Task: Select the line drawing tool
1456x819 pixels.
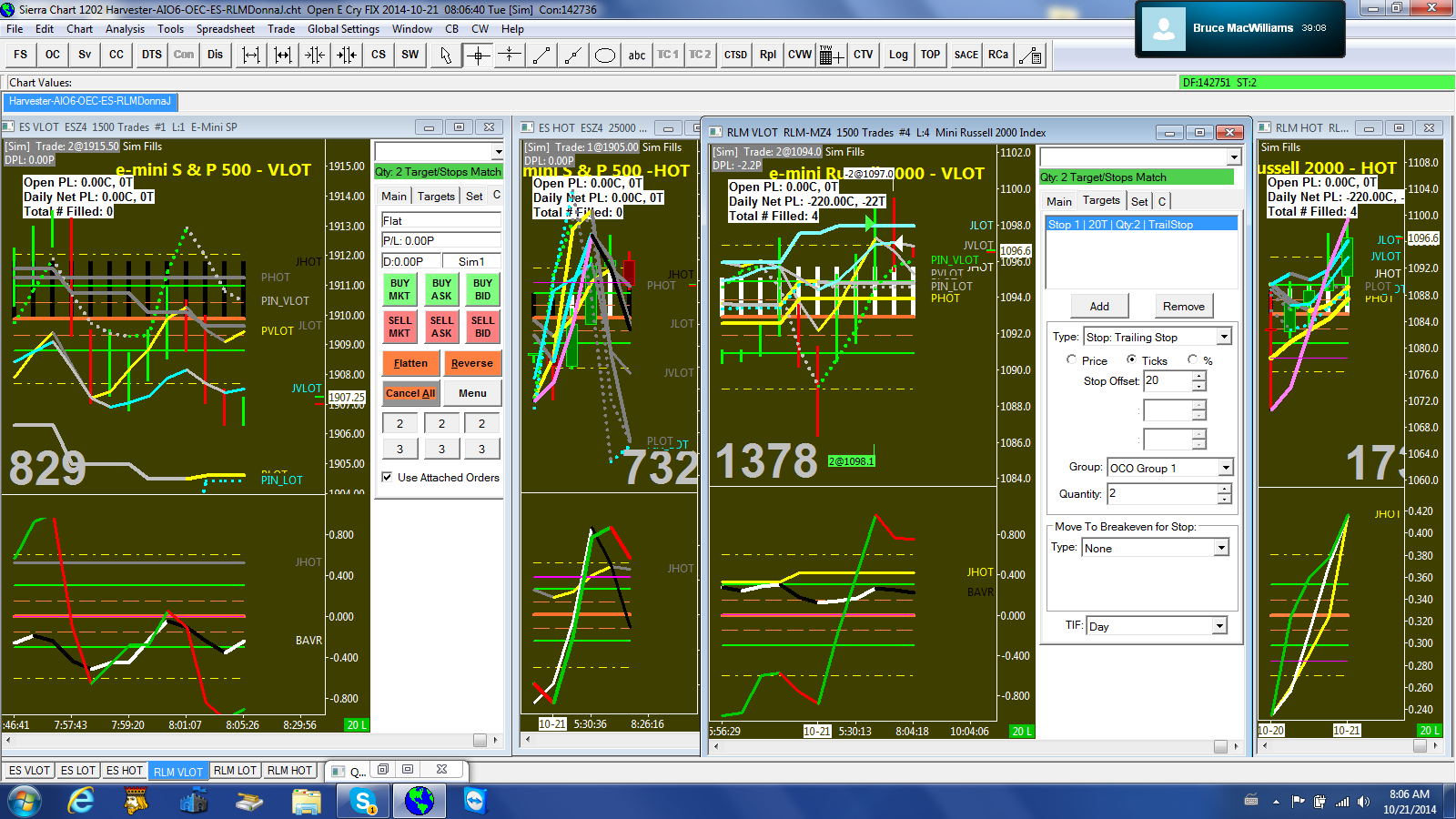Action: click(541, 55)
